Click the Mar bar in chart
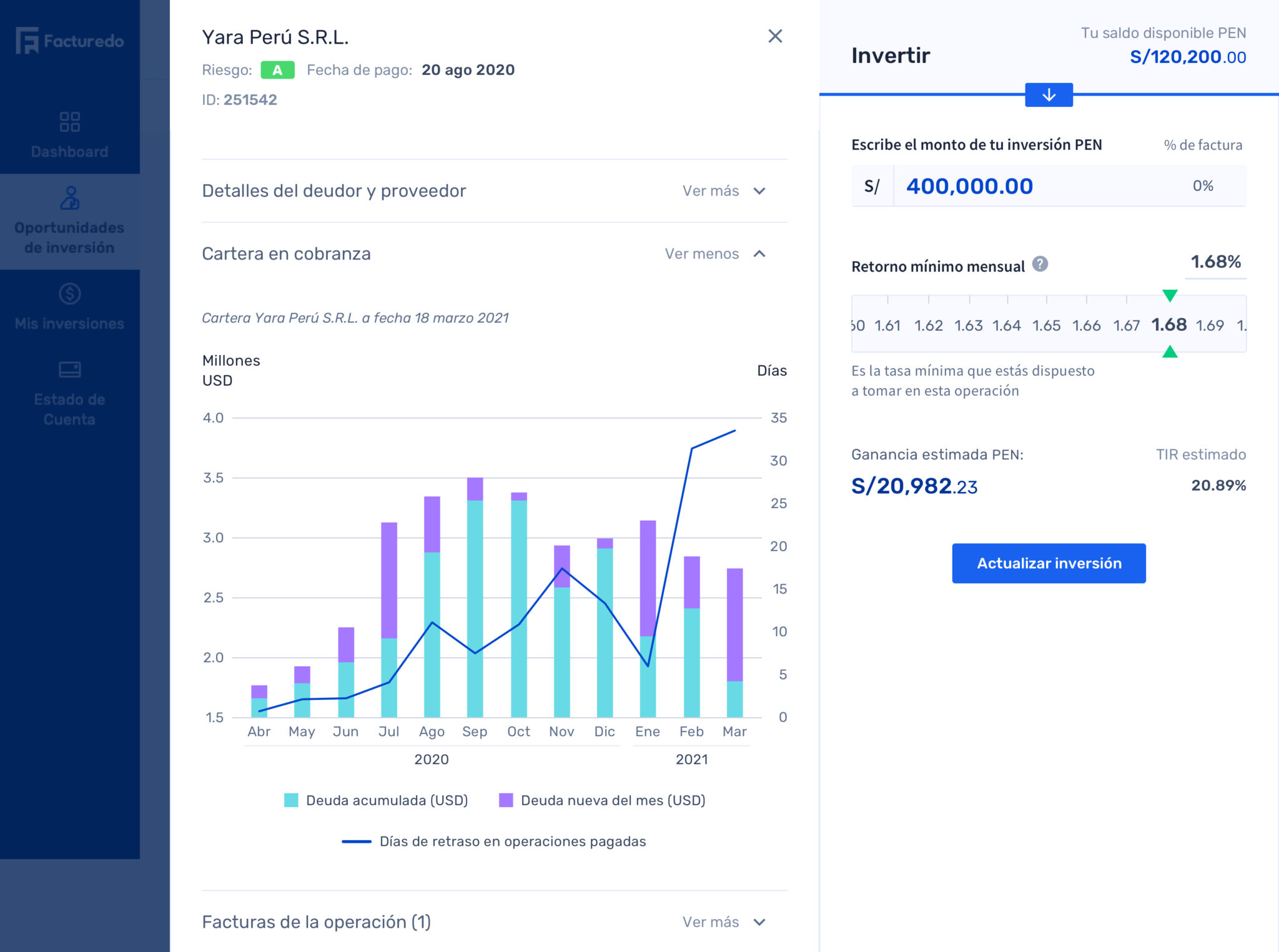 click(735, 643)
